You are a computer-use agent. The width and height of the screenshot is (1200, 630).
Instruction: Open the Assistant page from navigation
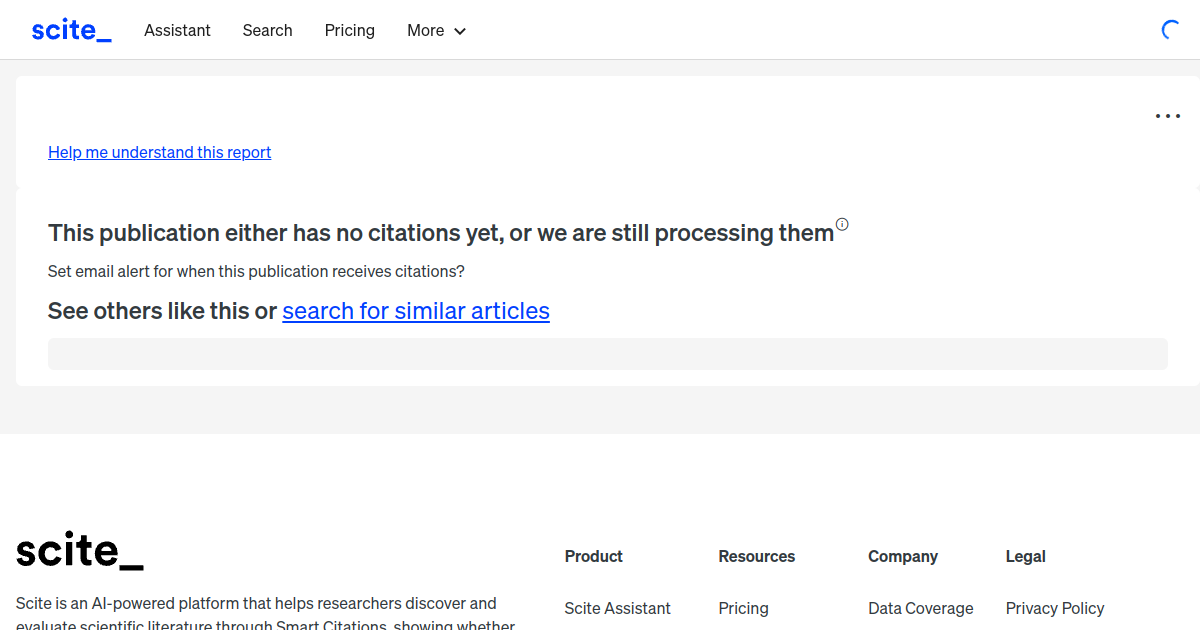(177, 30)
